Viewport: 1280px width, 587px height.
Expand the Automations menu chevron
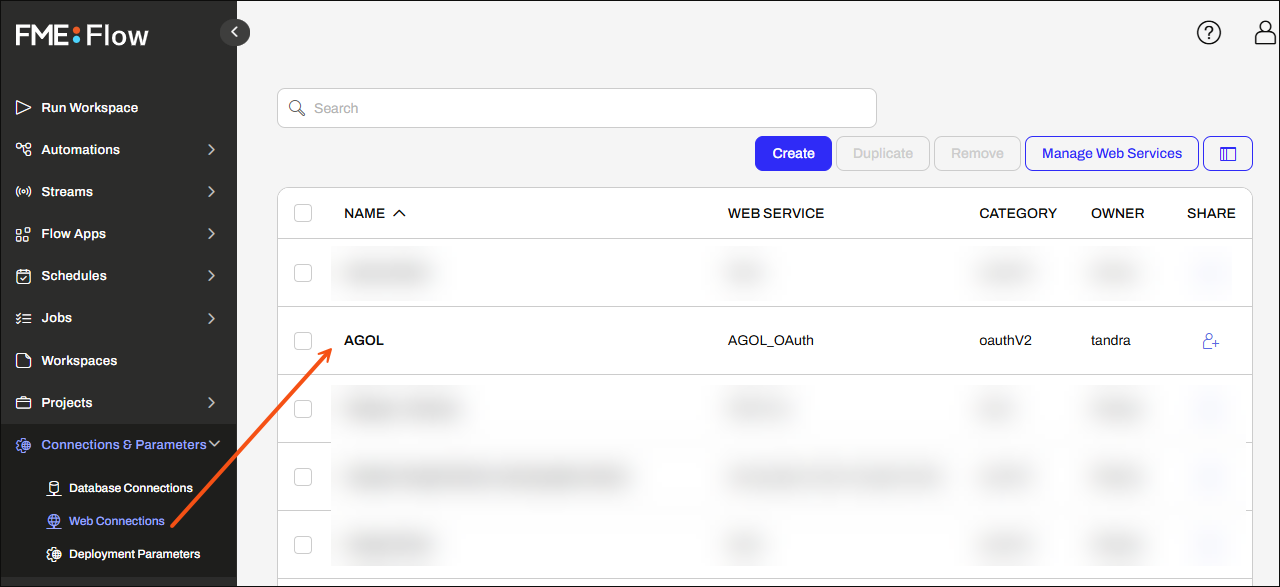tap(211, 149)
